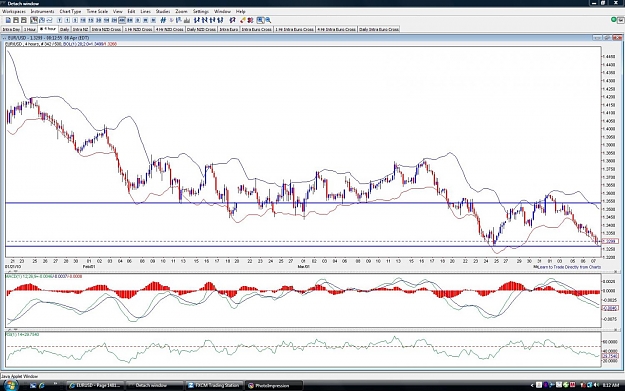Click the system tray clock showing 8:17 AM
The image size is (625, 391).
[x=611, y=385]
